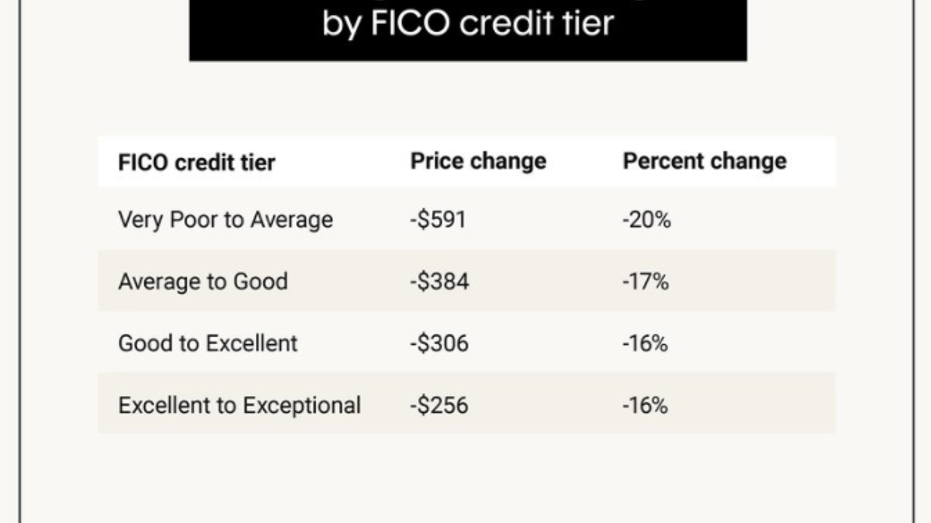Image resolution: width=931 pixels, height=523 pixels.
Task: Select the 'Average to Good' row label
Action: [203, 281]
